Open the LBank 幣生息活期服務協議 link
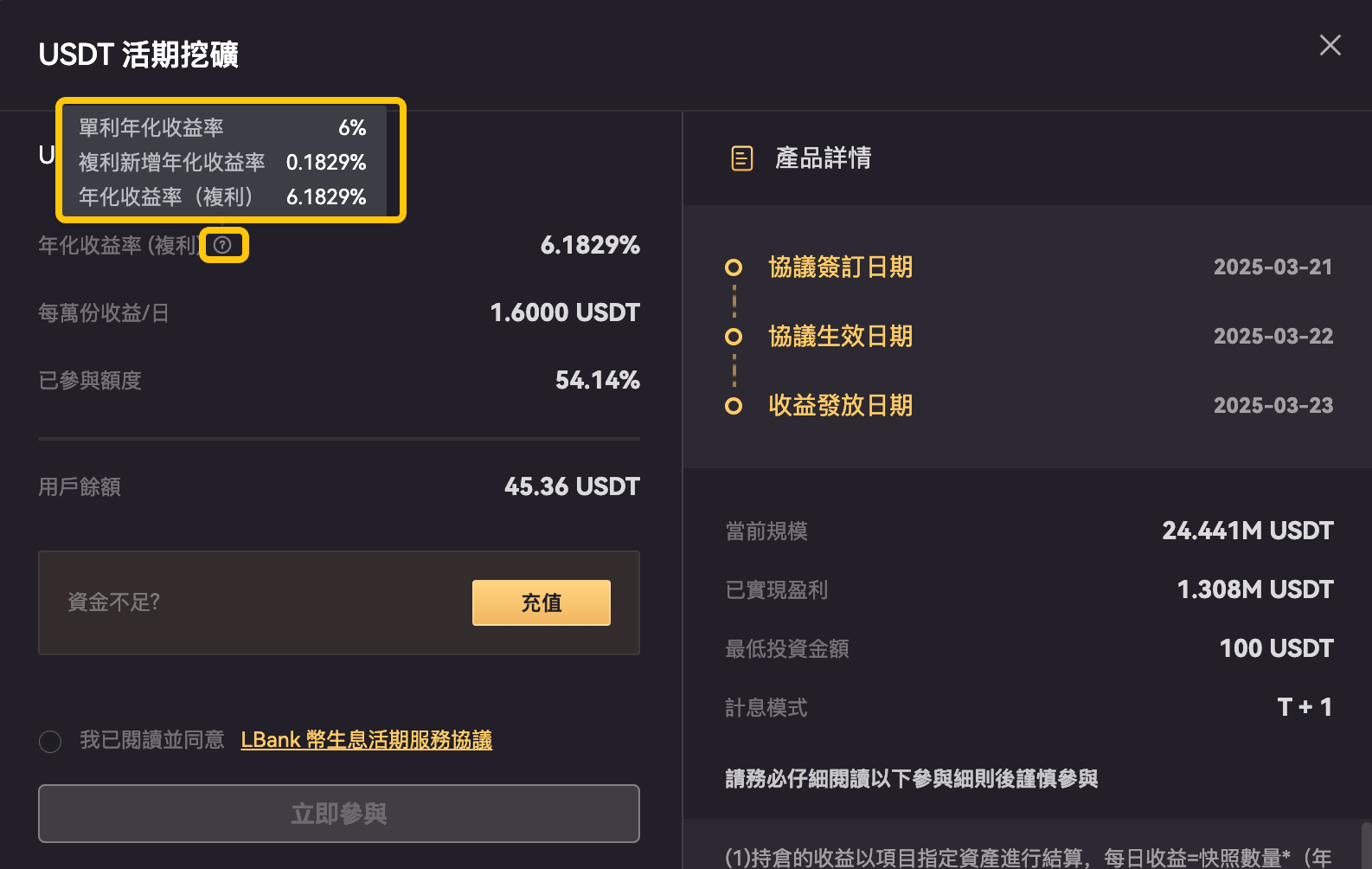1372x869 pixels. (x=366, y=740)
